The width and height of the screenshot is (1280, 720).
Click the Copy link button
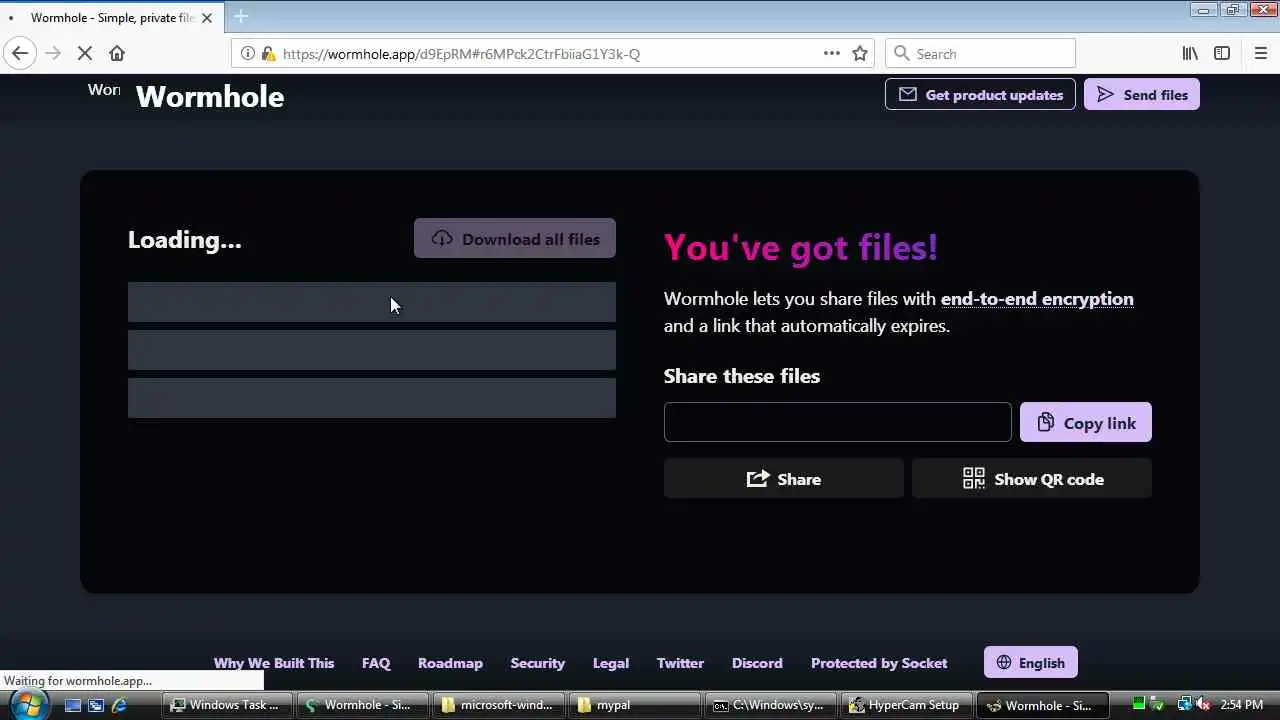[x=1086, y=422]
